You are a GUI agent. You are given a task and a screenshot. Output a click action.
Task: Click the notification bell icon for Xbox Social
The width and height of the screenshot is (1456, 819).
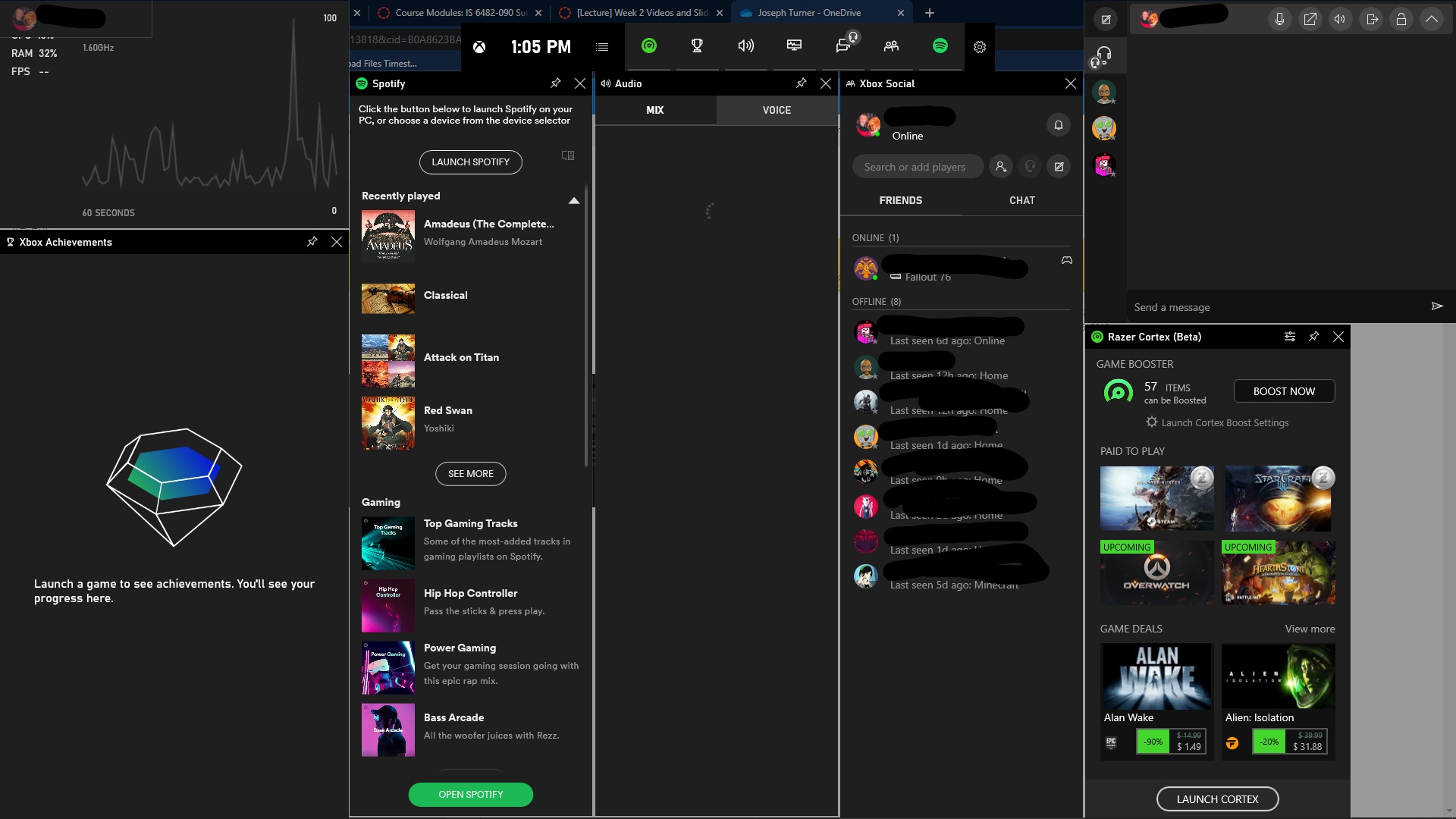point(1058,124)
